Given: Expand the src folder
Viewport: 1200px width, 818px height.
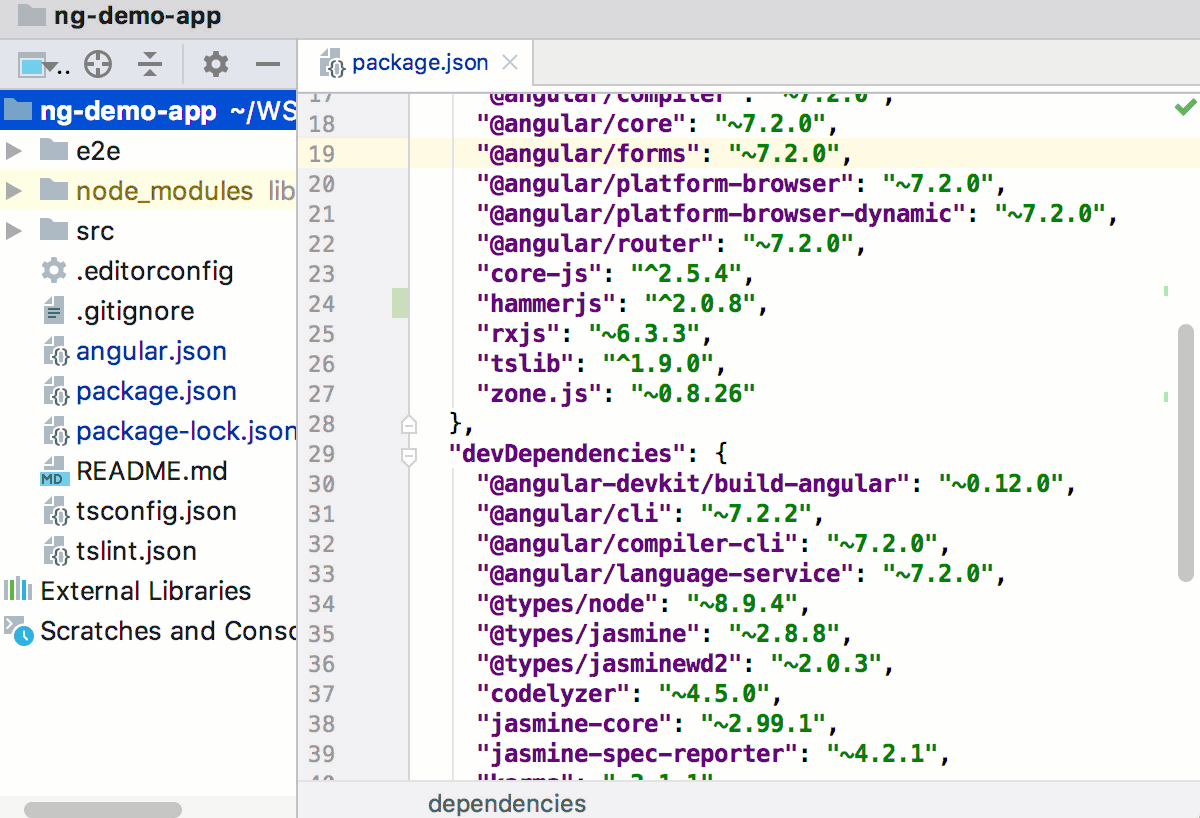Looking at the screenshot, I should click(14, 231).
